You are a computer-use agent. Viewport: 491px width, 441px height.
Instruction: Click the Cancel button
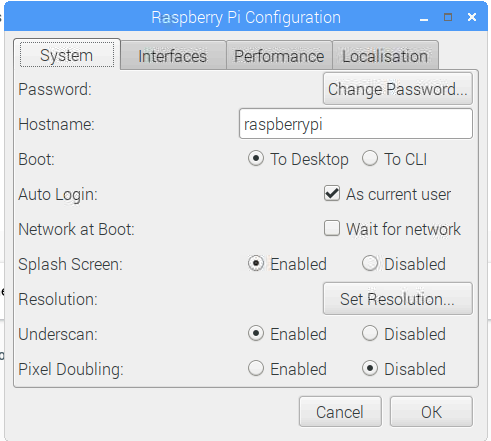(340, 412)
